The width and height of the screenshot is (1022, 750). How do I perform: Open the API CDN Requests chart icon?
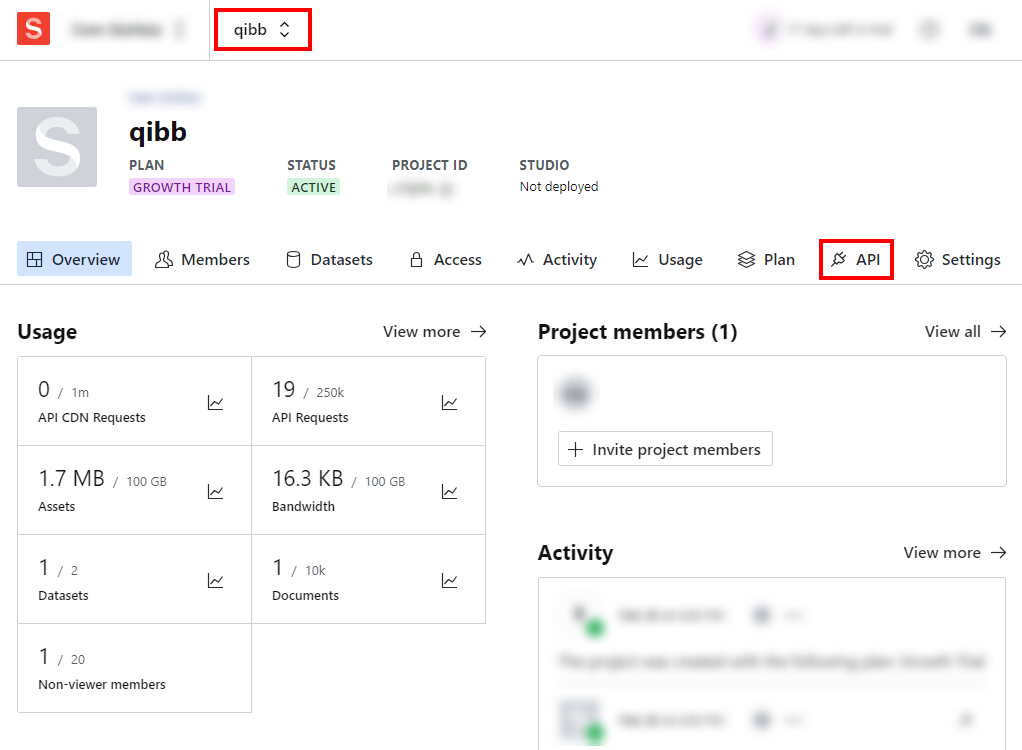coord(216,402)
